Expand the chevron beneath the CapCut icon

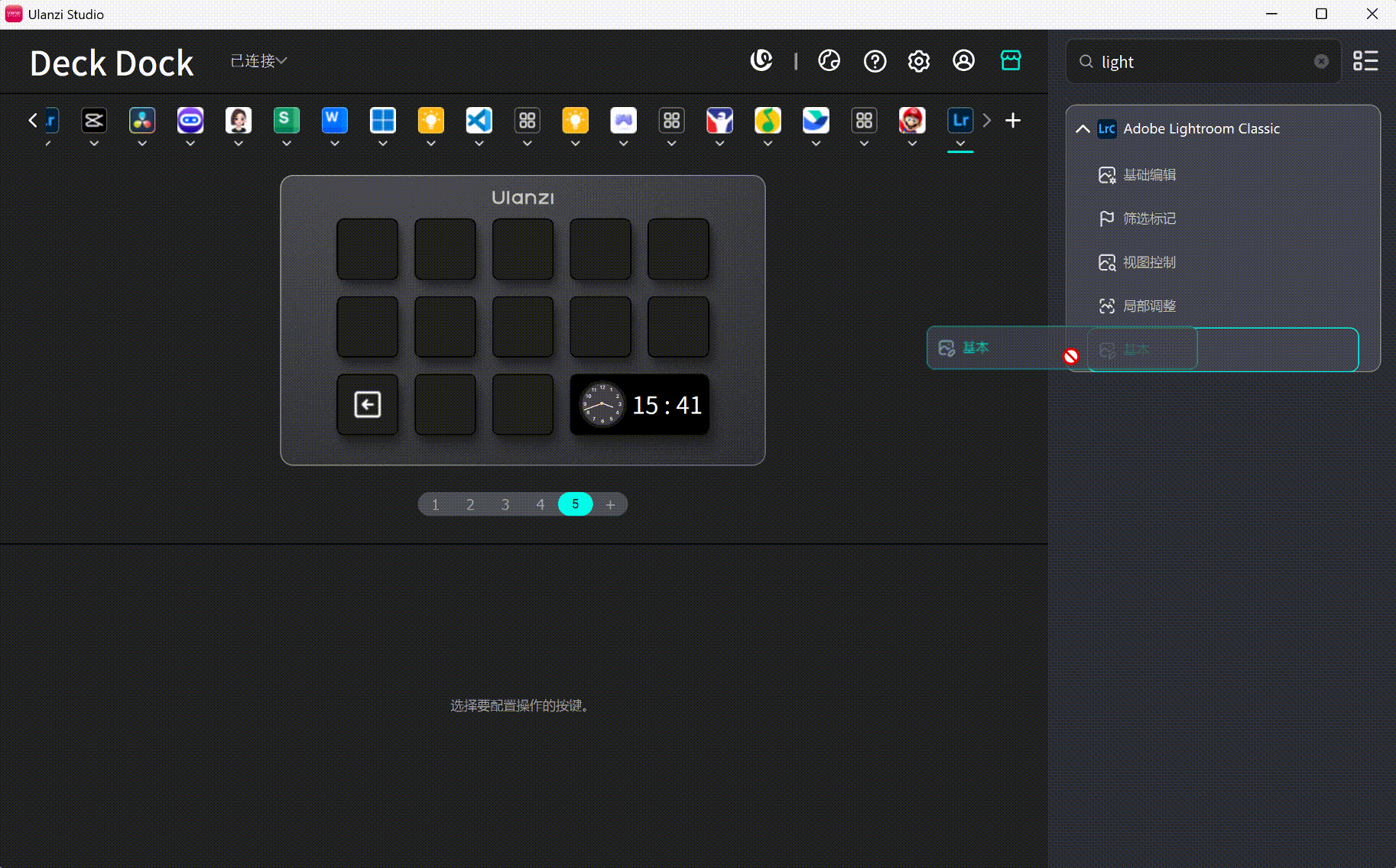tap(94, 143)
